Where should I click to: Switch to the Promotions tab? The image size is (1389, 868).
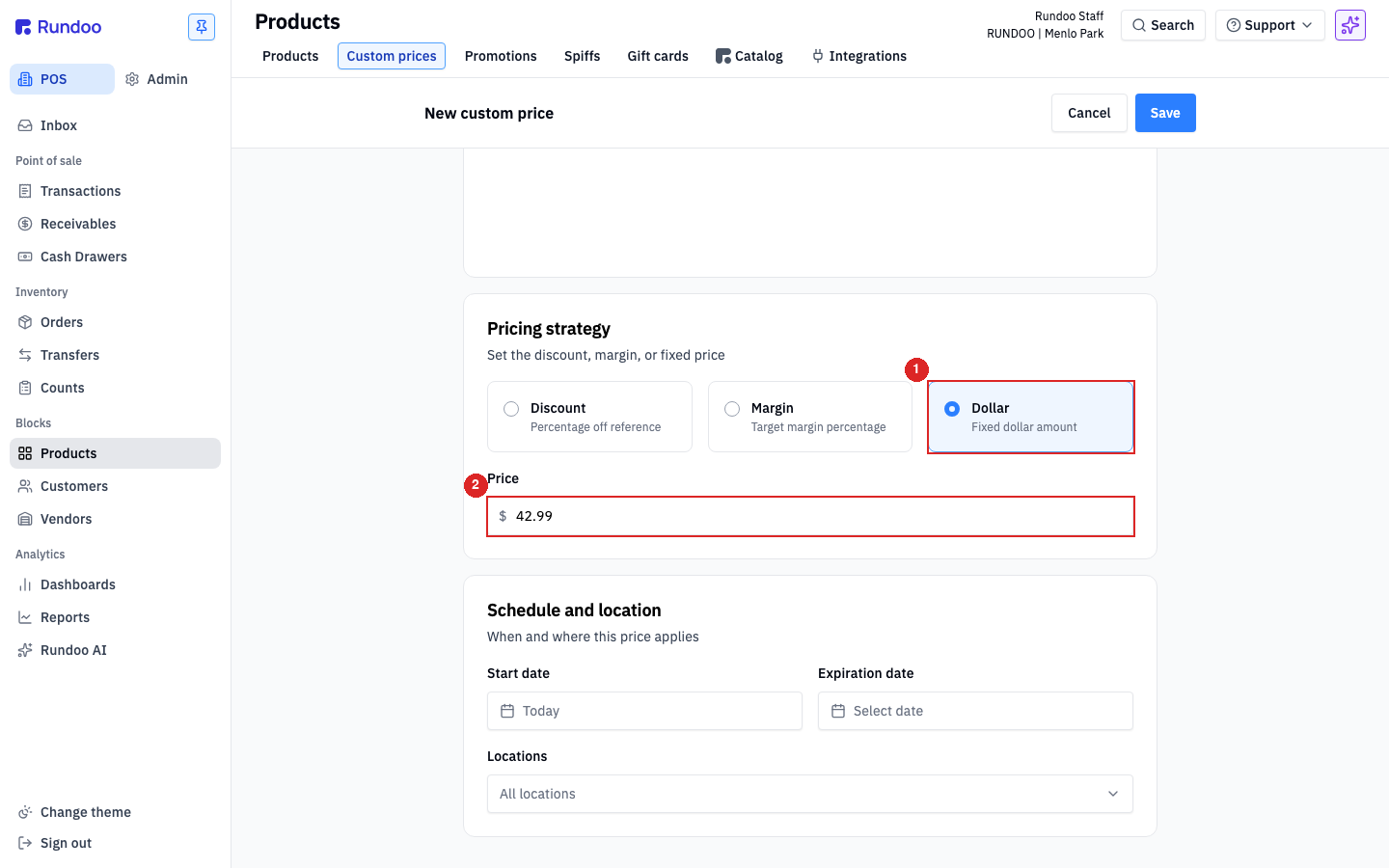(x=501, y=56)
